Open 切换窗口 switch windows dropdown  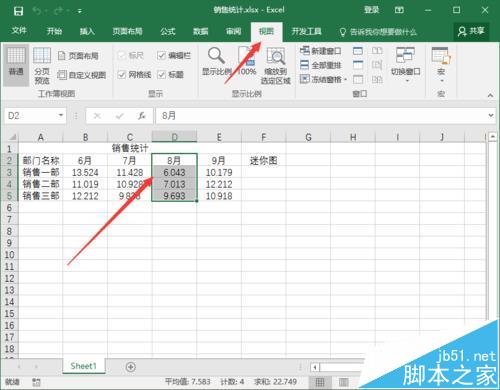click(405, 65)
